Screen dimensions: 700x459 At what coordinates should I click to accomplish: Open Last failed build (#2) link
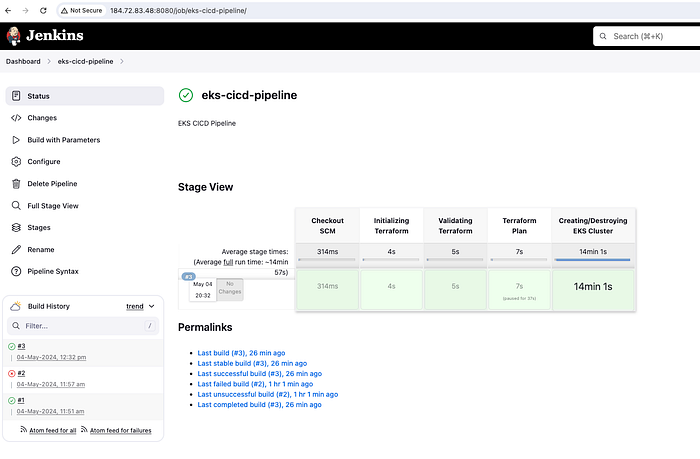pos(255,384)
